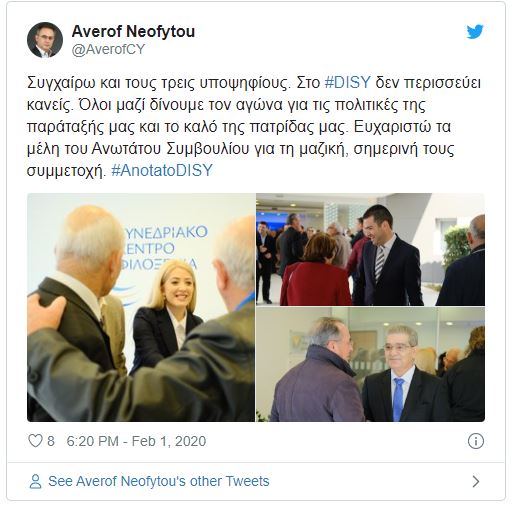The image size is (514, 516).
Task: Open the #AnotatoDISY hashtag link
Action: click(162, 170)
